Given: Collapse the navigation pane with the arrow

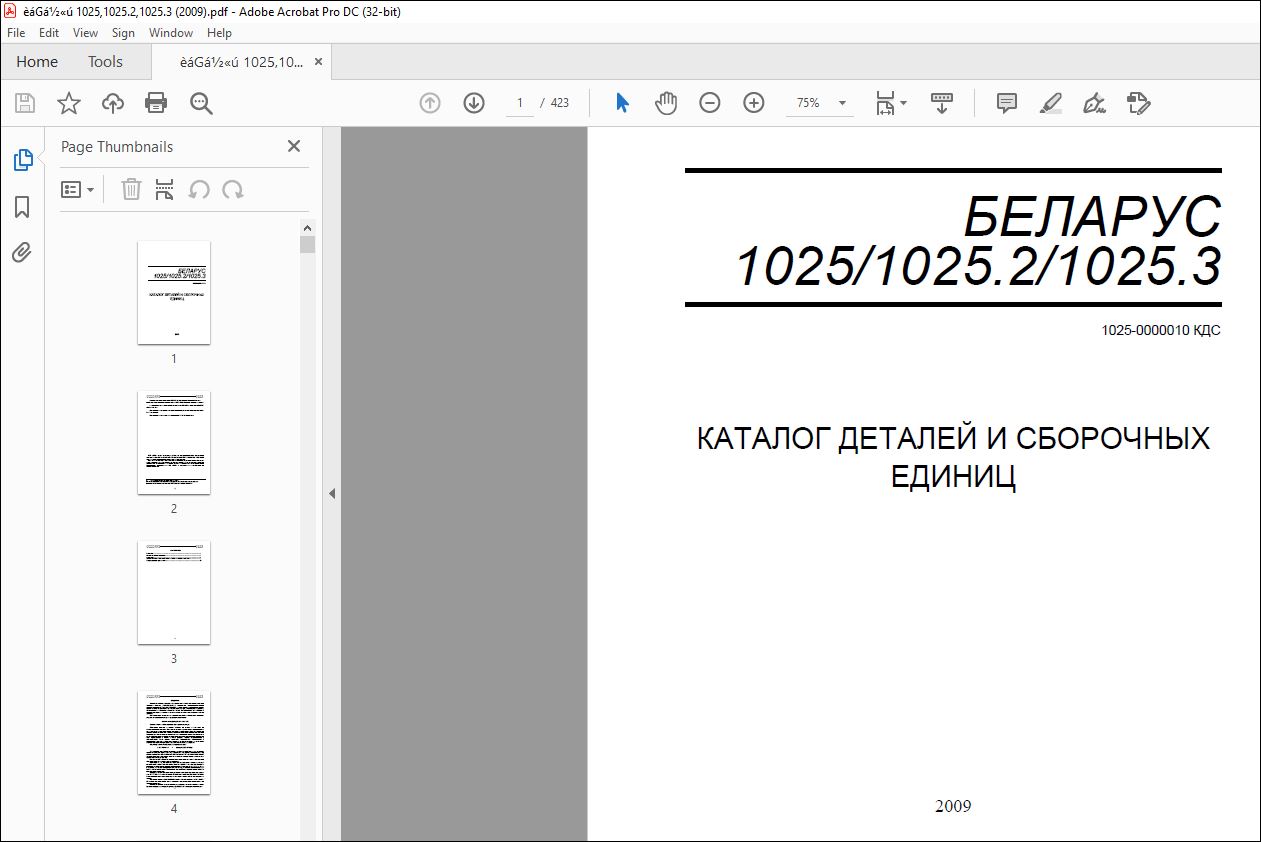Looking at the screenshot, I should 332,493.
